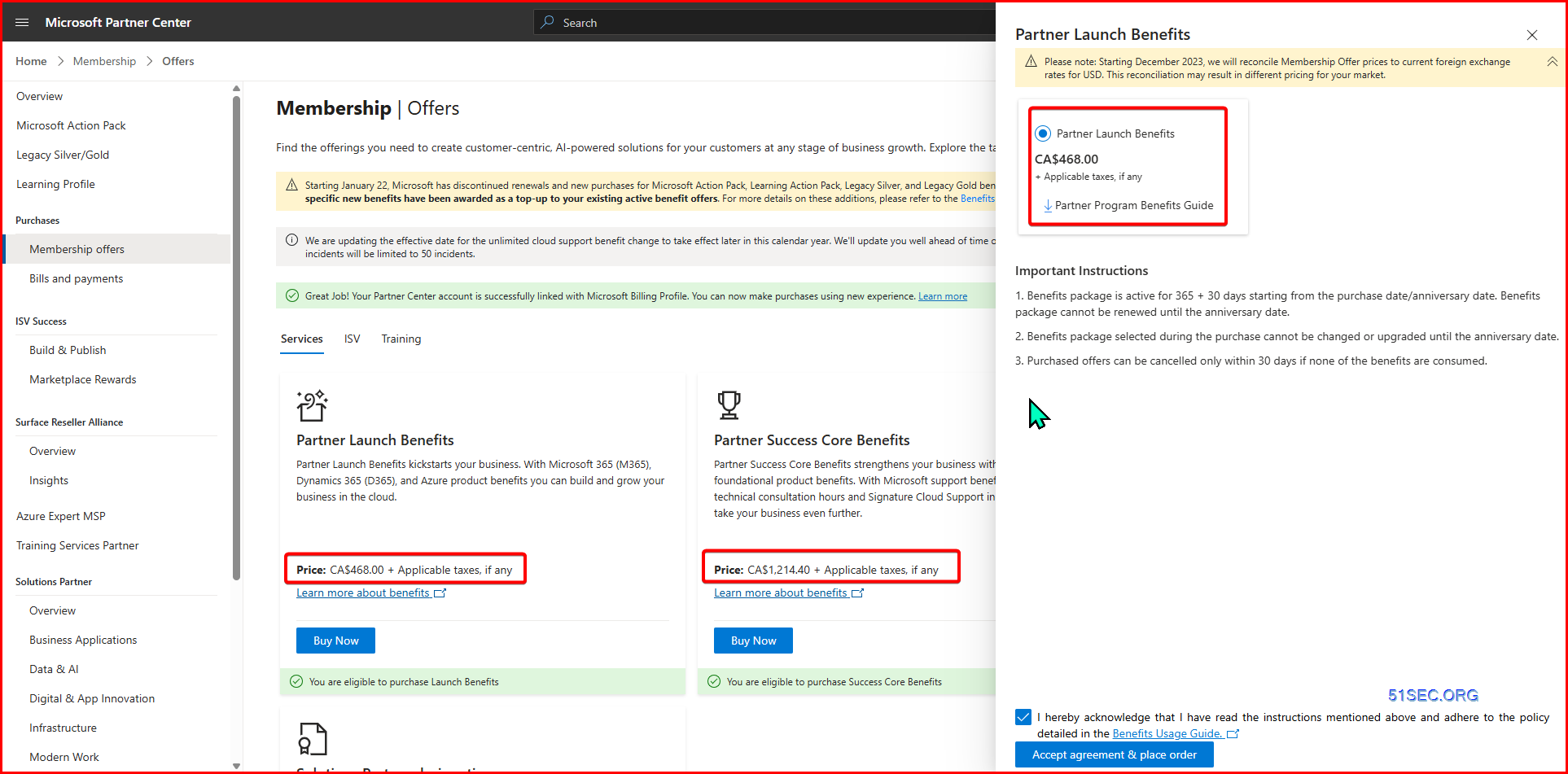
Task: Open Azure Expert MSP
Action: [x=61, y=516]
